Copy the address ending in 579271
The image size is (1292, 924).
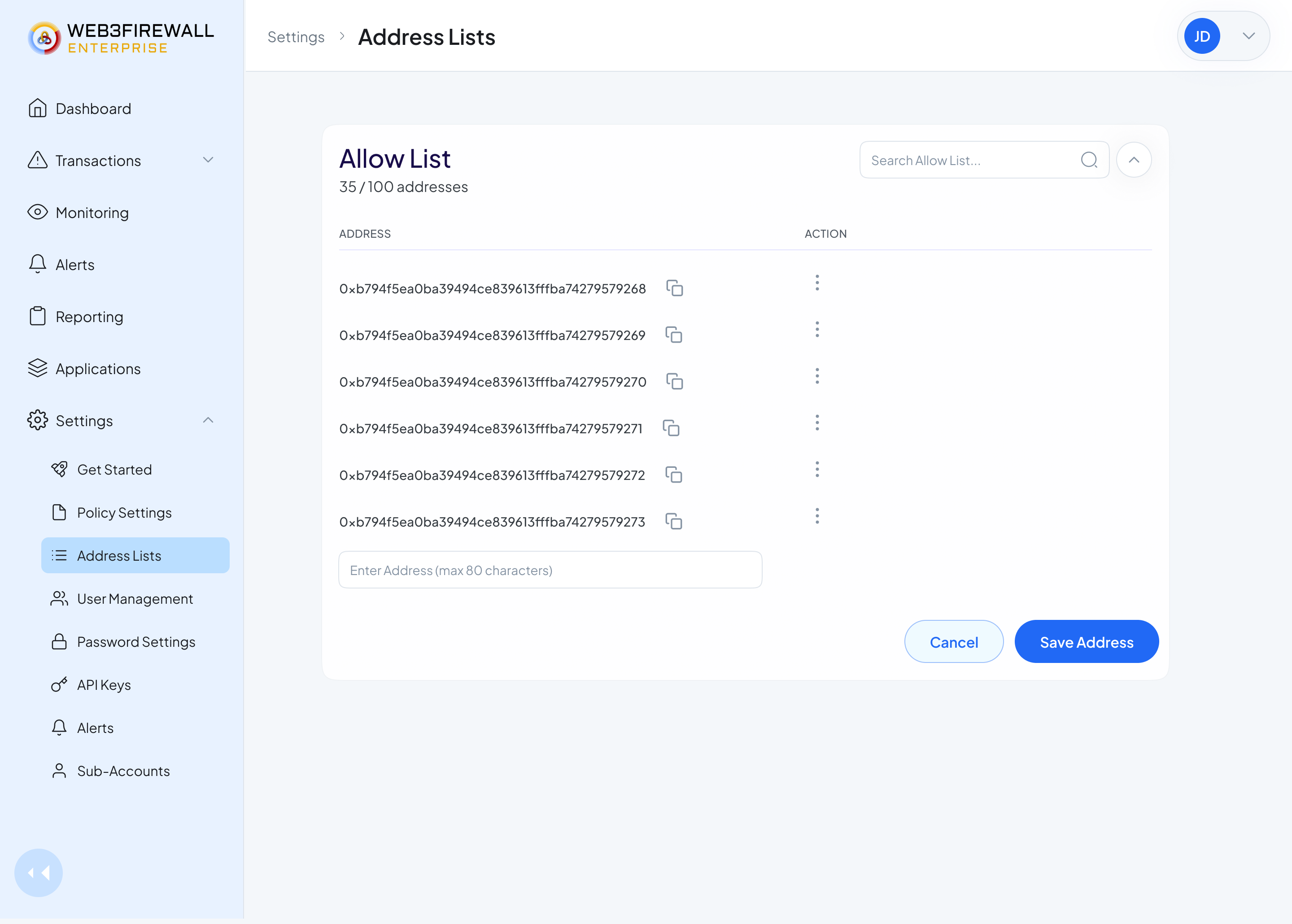[x=671, y=428]
